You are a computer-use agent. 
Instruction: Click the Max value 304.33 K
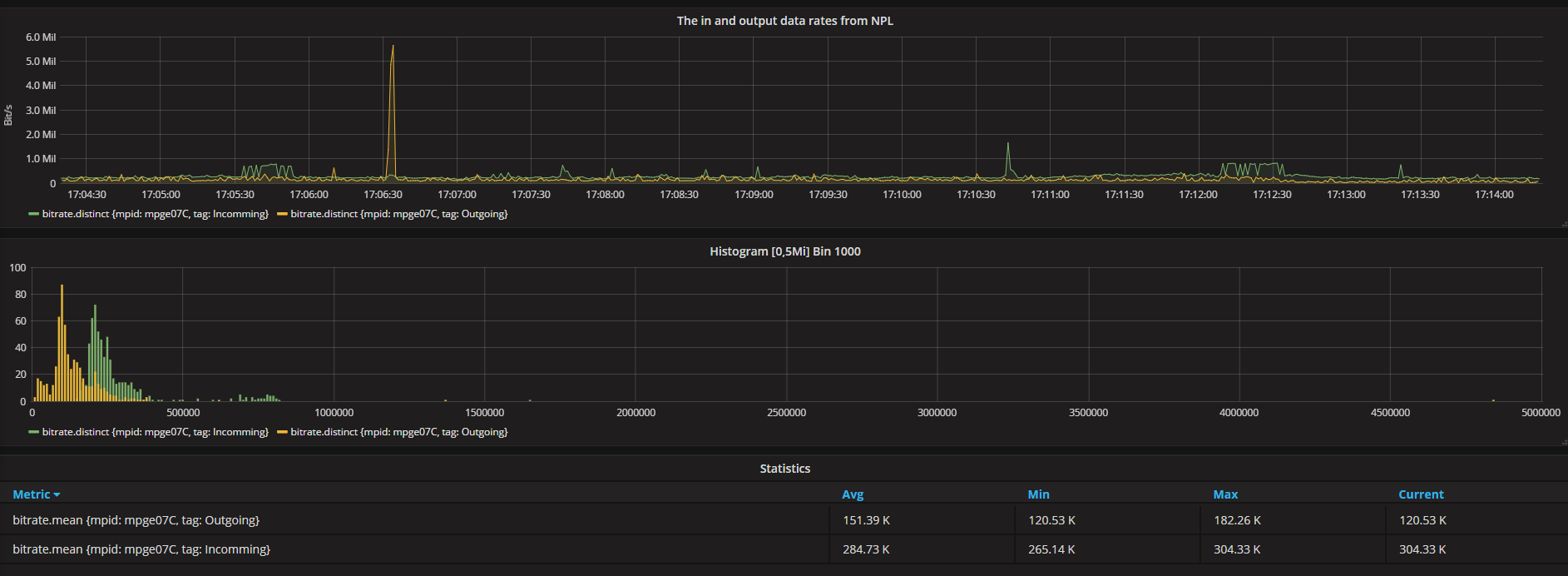coord(1237,549)
